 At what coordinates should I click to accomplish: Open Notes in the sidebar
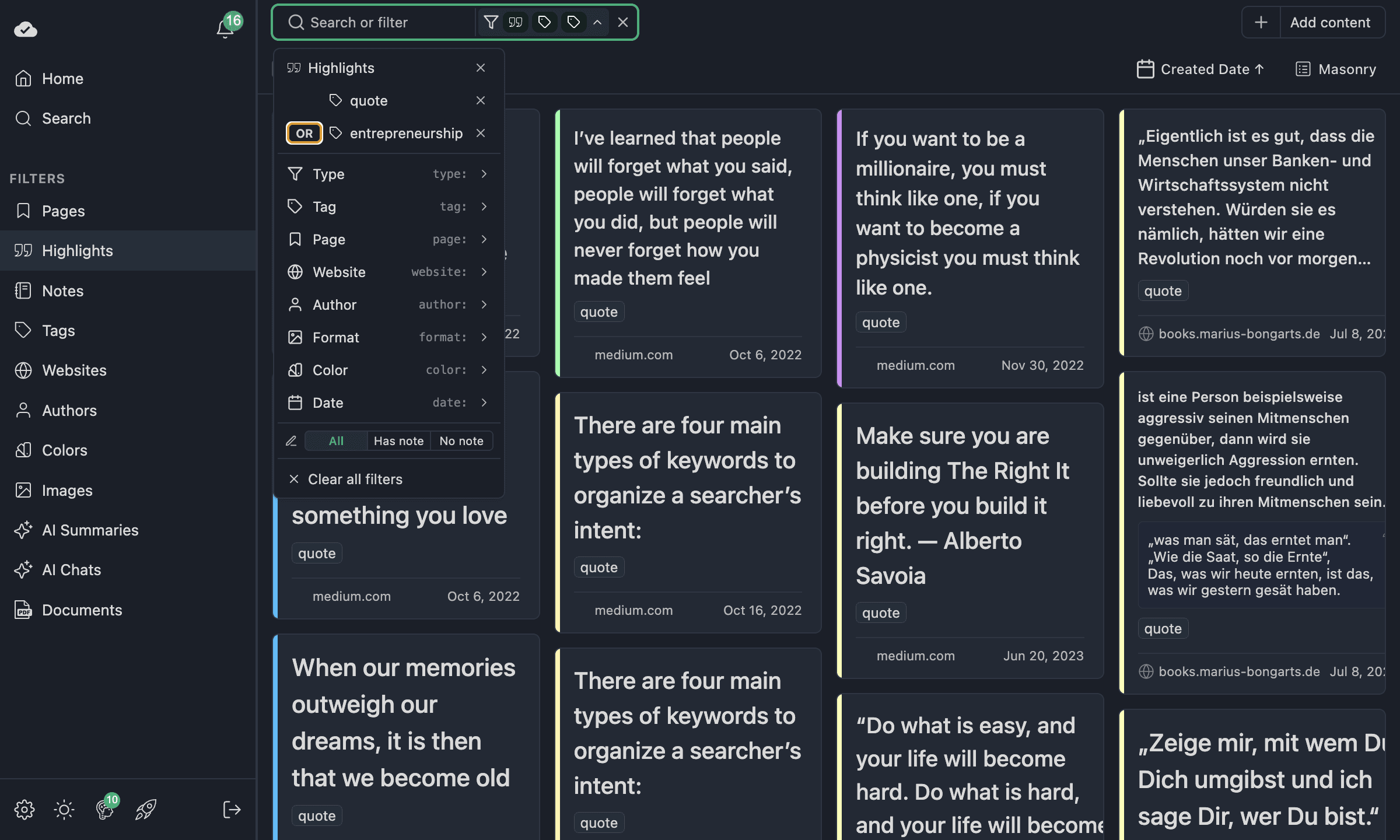pyautogui.click(x=63, y=290)
